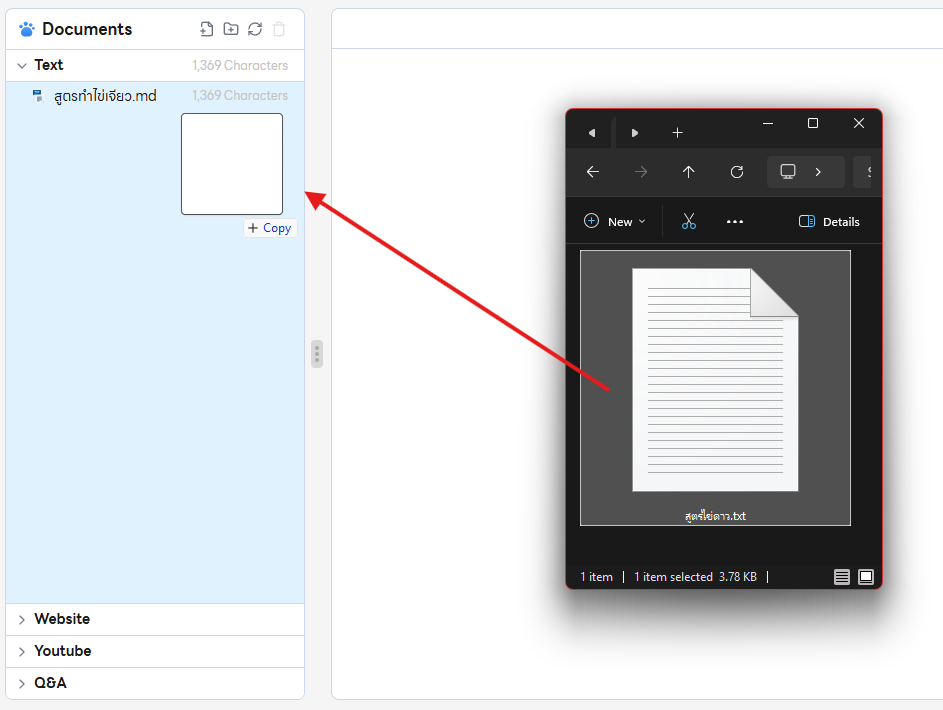Image resolution: width=943 pixels, height=710 pixels.
Task: Open the New dropdown in File Explorer
Action: (x=615, y=221)
